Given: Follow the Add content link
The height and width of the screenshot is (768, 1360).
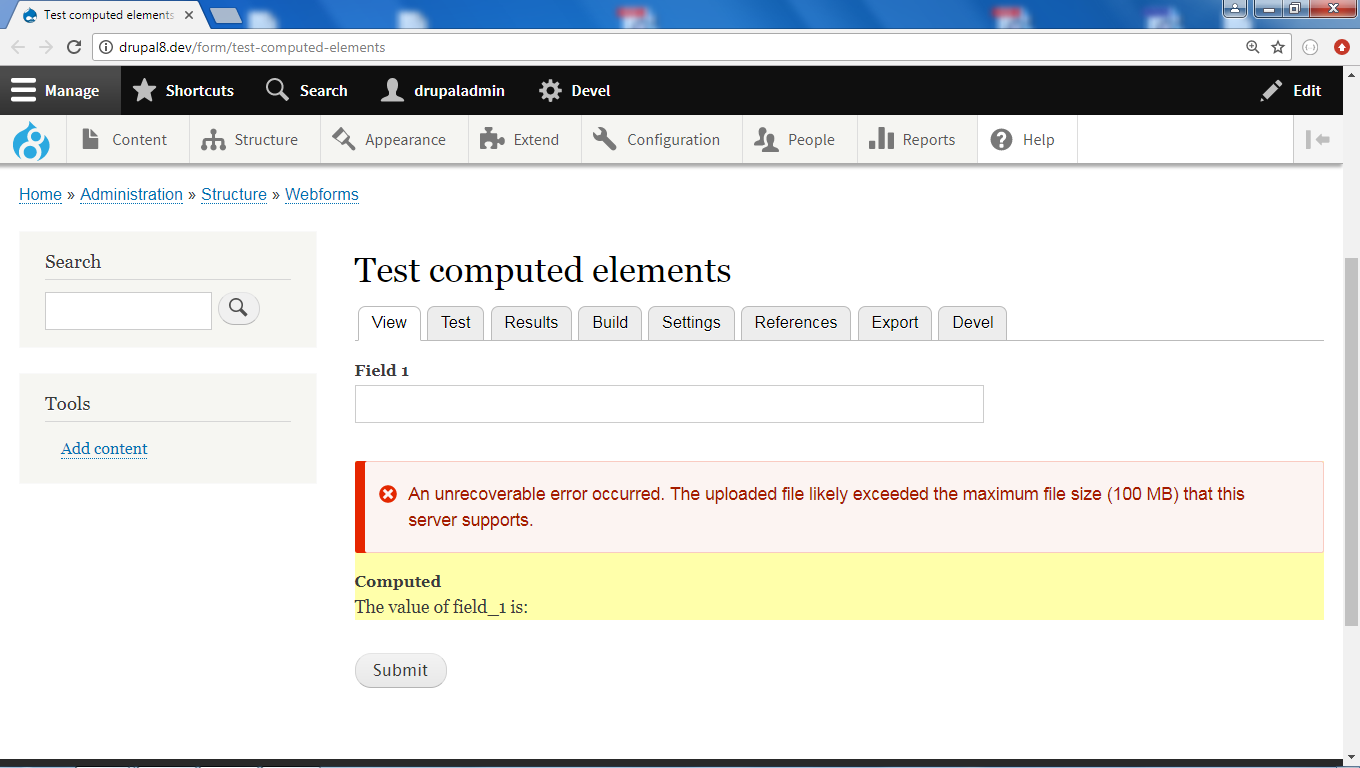Looking at the screenshot, I should pos(104,448).
